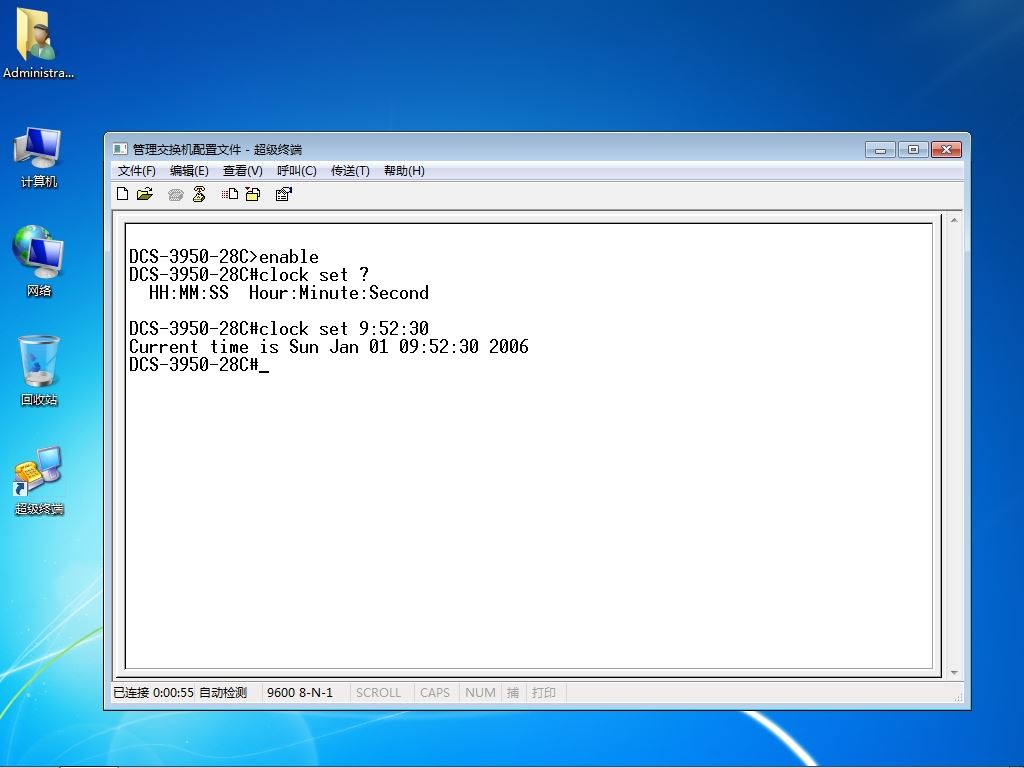Click the Open file toolbar icon

pyautogui.click(x=144, y=194)
